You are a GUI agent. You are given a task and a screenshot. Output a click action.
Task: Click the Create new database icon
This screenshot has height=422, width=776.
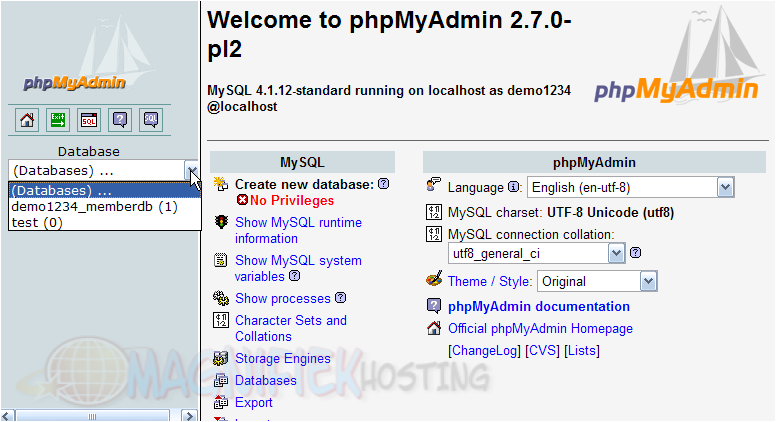(x=221, y=184)
